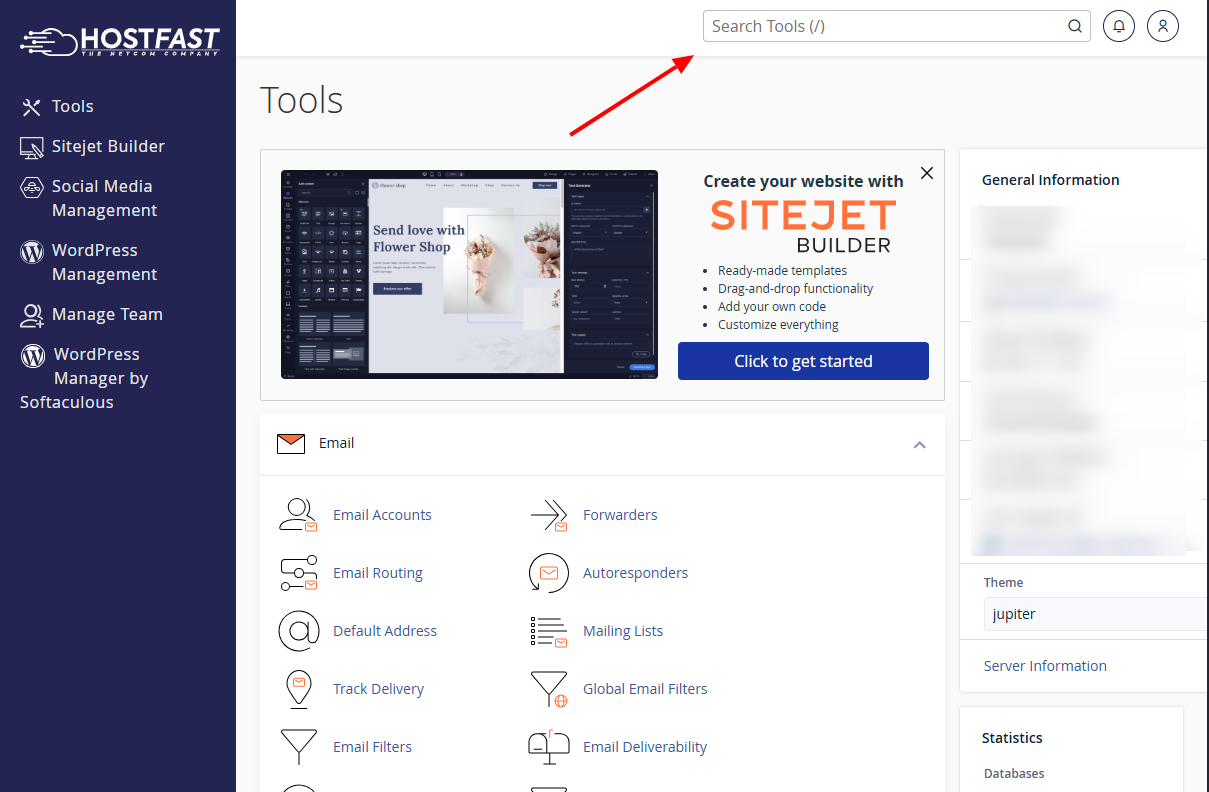Click the Autoresponders icon
The image size is (1209, 792).
[x=549, y=573]
